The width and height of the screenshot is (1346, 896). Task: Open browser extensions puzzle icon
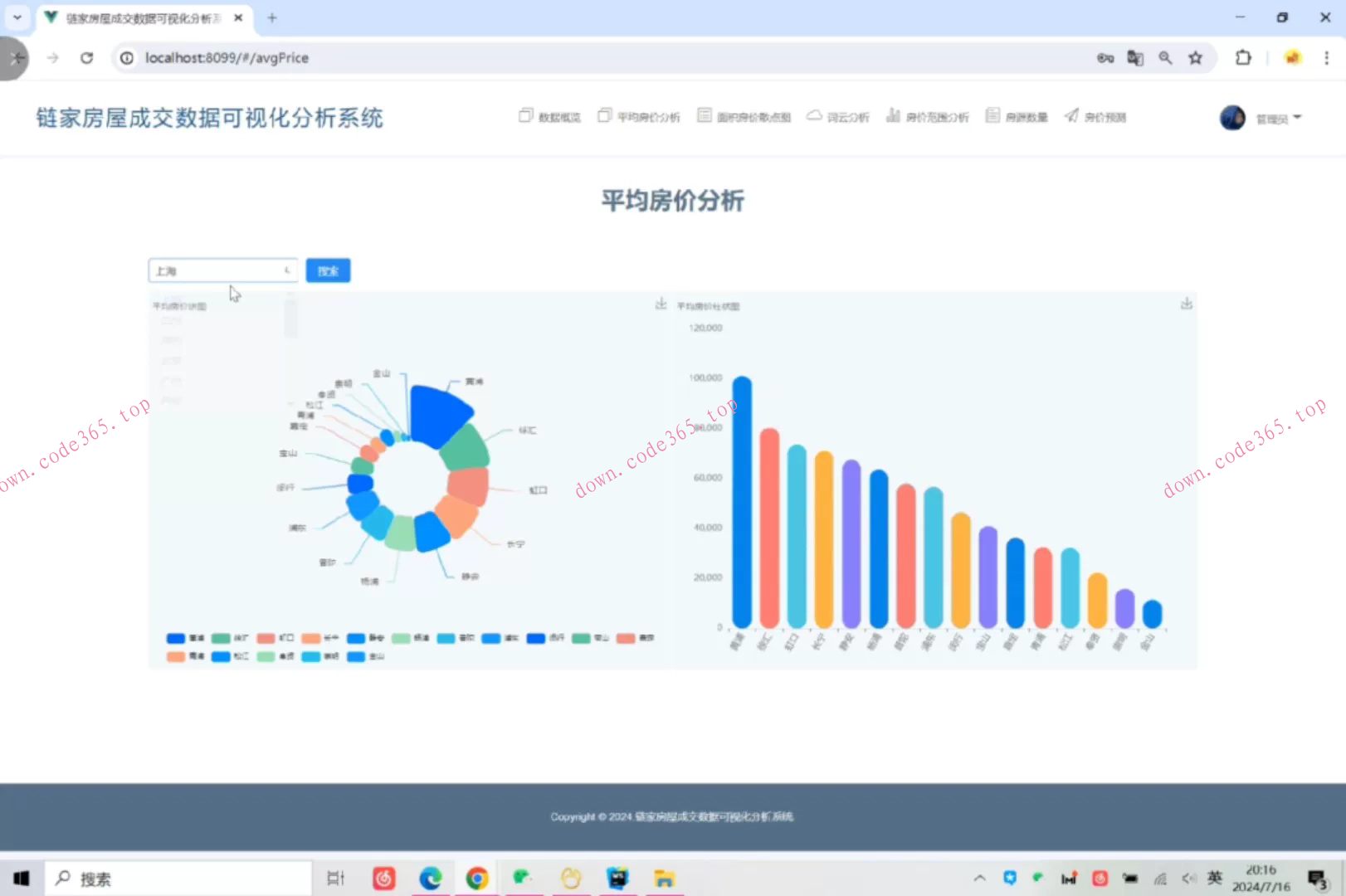[x=1242, y=58]
